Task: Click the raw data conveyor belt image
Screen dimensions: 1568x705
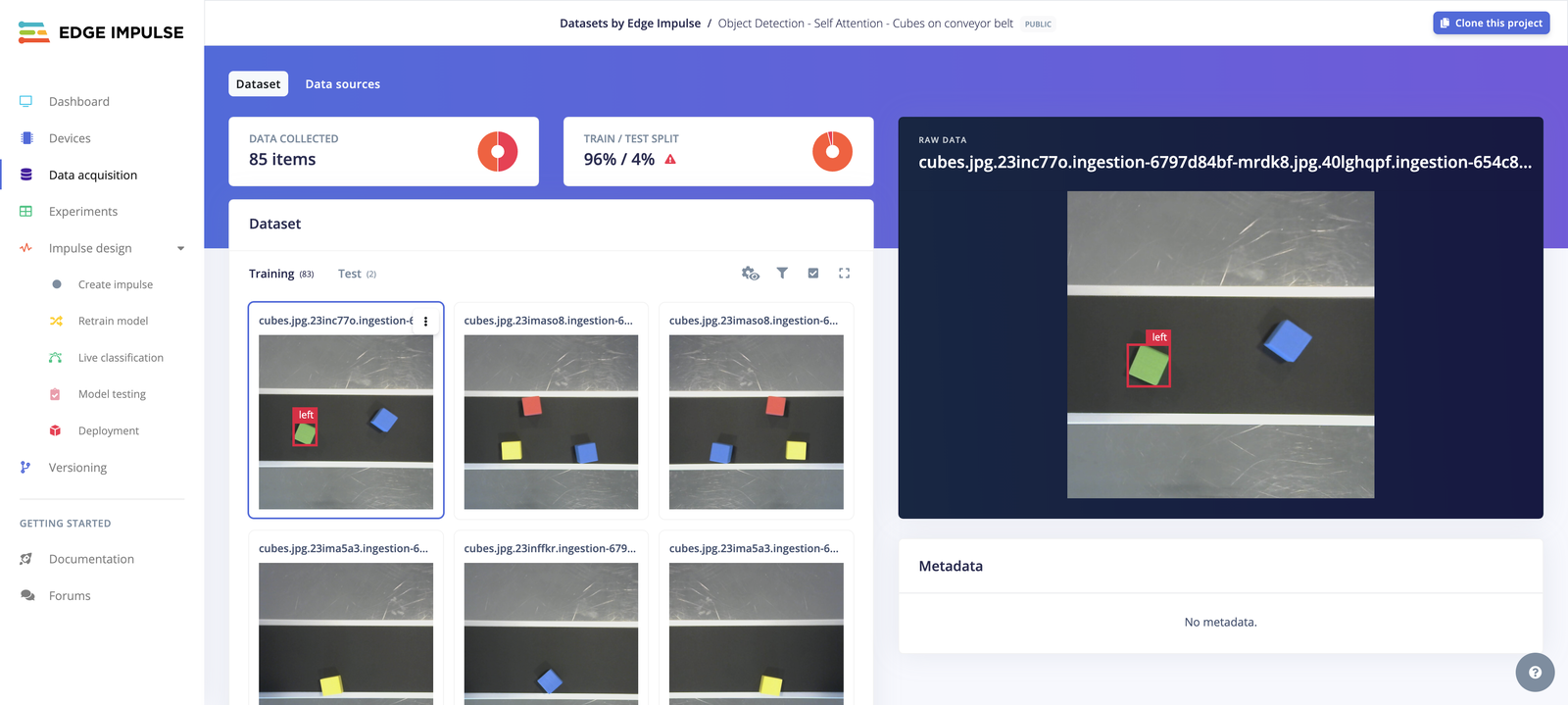Action: pos(1220,344)
